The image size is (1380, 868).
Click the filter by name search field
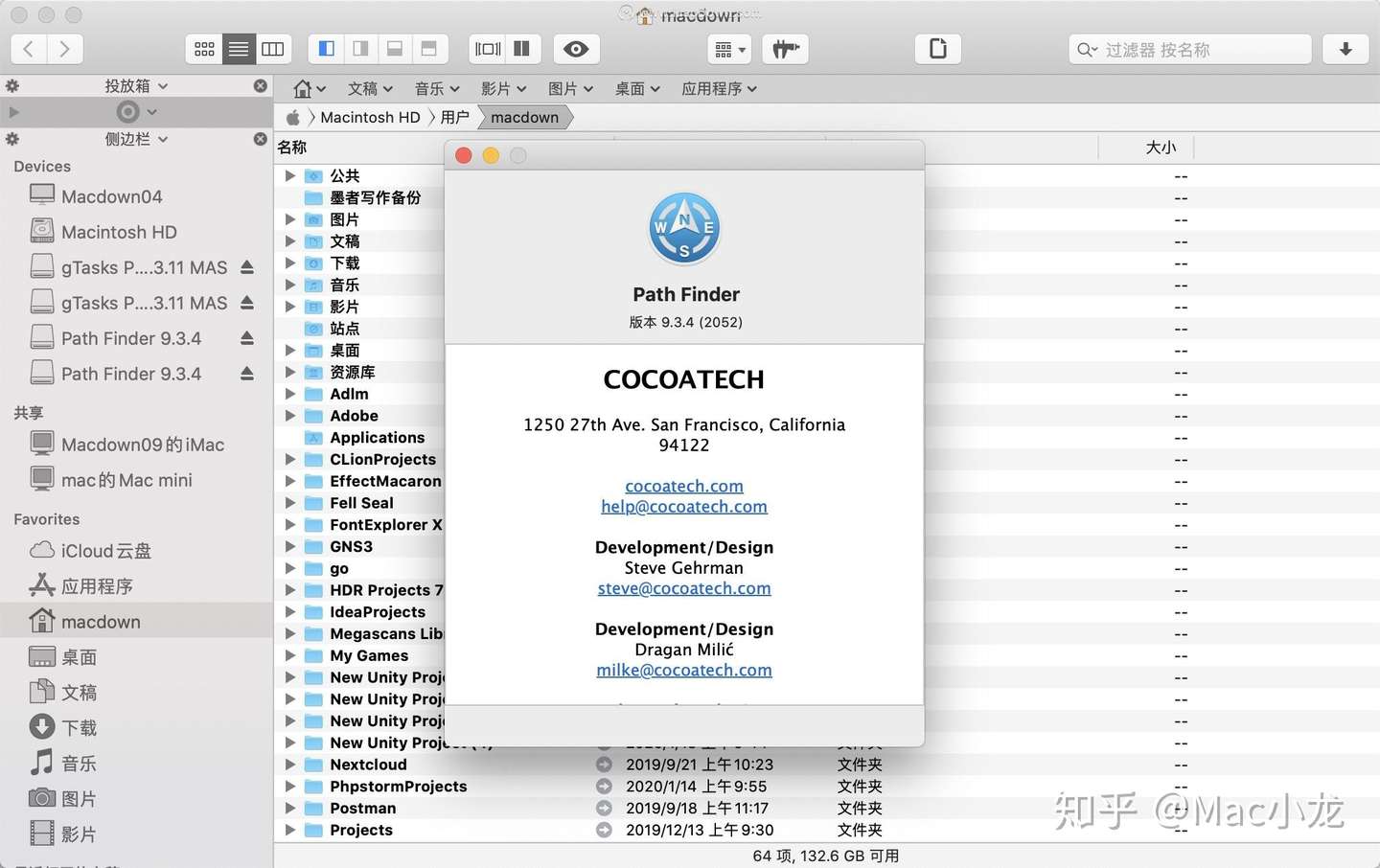(1190, 49)
